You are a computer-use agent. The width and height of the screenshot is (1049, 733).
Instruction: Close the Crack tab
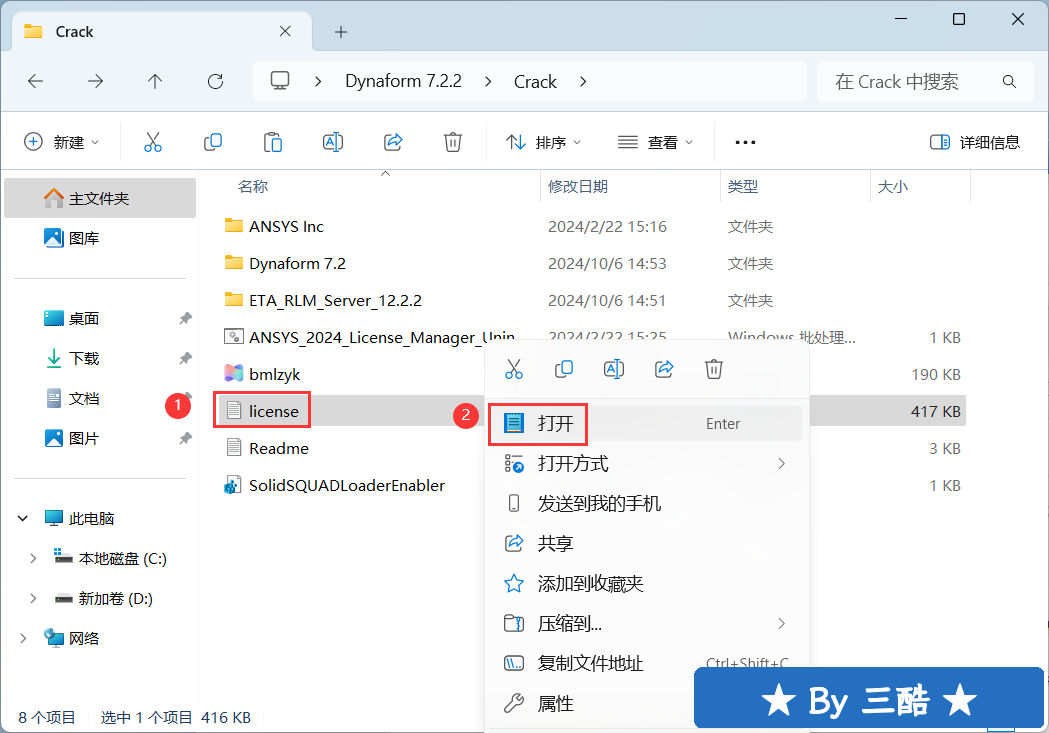click(285, 31)
